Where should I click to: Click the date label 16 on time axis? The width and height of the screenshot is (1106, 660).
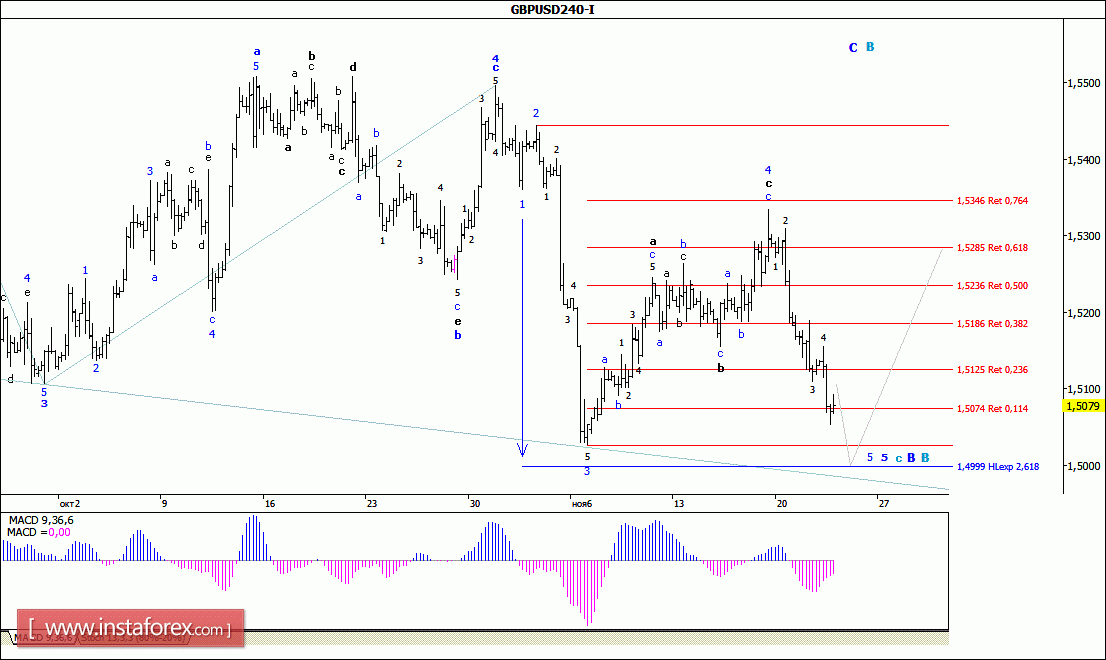point(269,503)
